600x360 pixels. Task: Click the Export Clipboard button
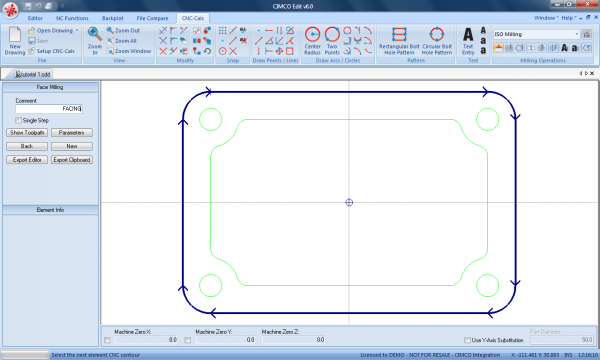[72, 160]
